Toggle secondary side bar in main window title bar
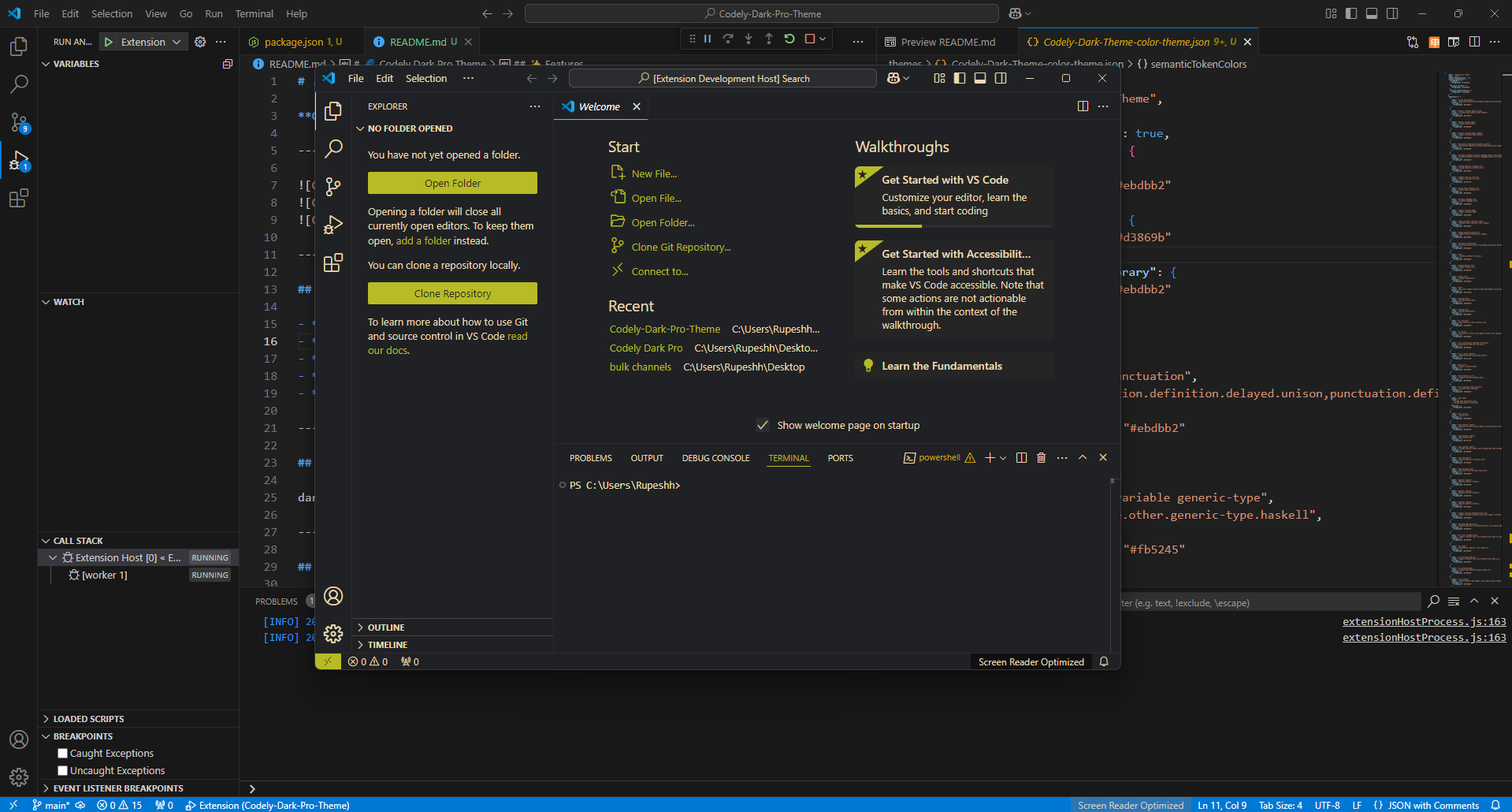Image resolution: width=1512 pixels, height=812 pixels. (x=1392, y=13)
